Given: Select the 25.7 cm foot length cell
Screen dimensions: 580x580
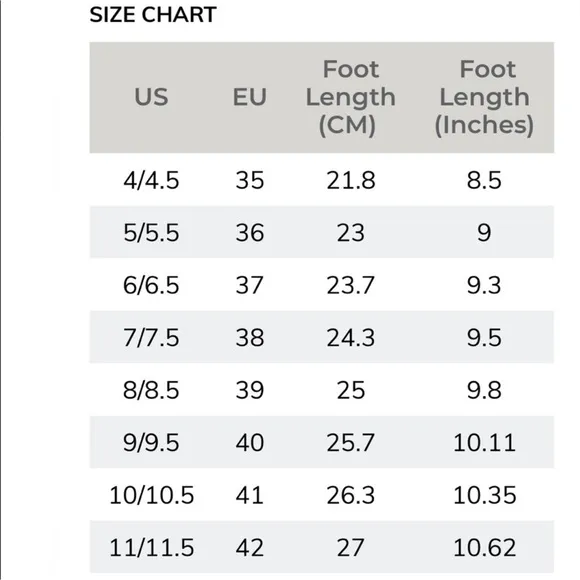Looking at the screenshot, I should tap(351, 443).
